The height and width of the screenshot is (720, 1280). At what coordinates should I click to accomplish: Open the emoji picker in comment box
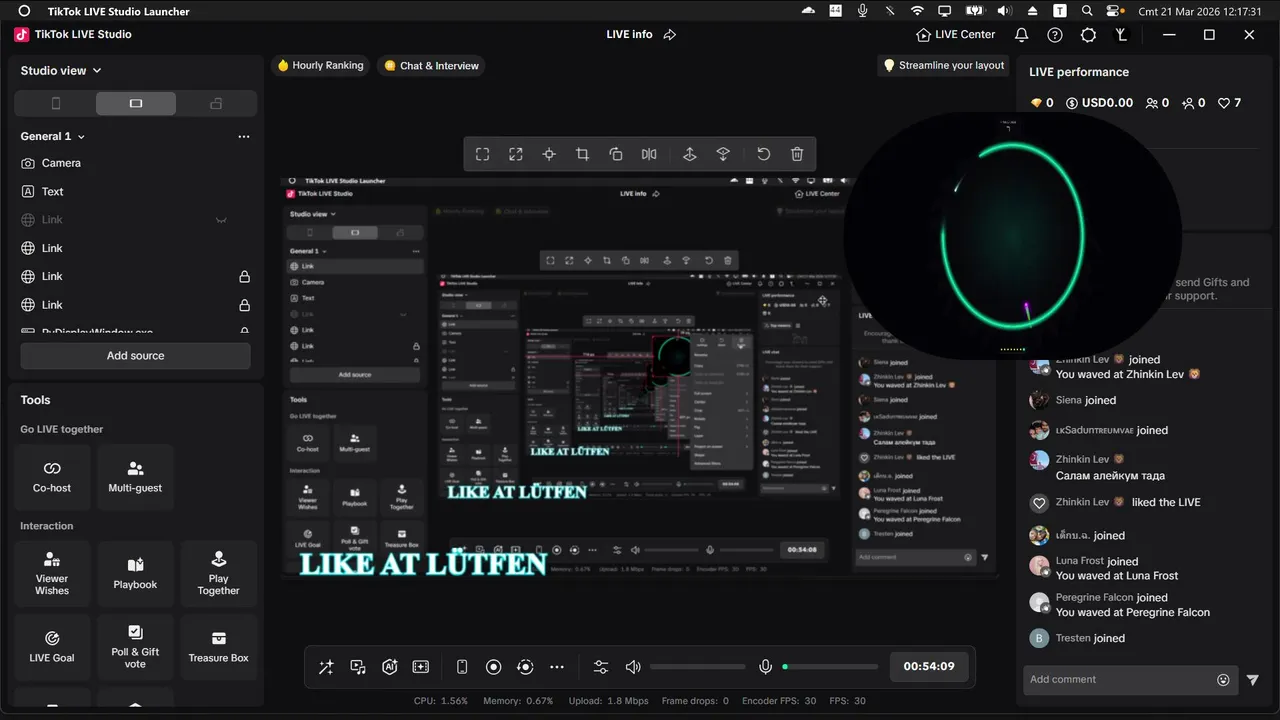(1223, 680)
